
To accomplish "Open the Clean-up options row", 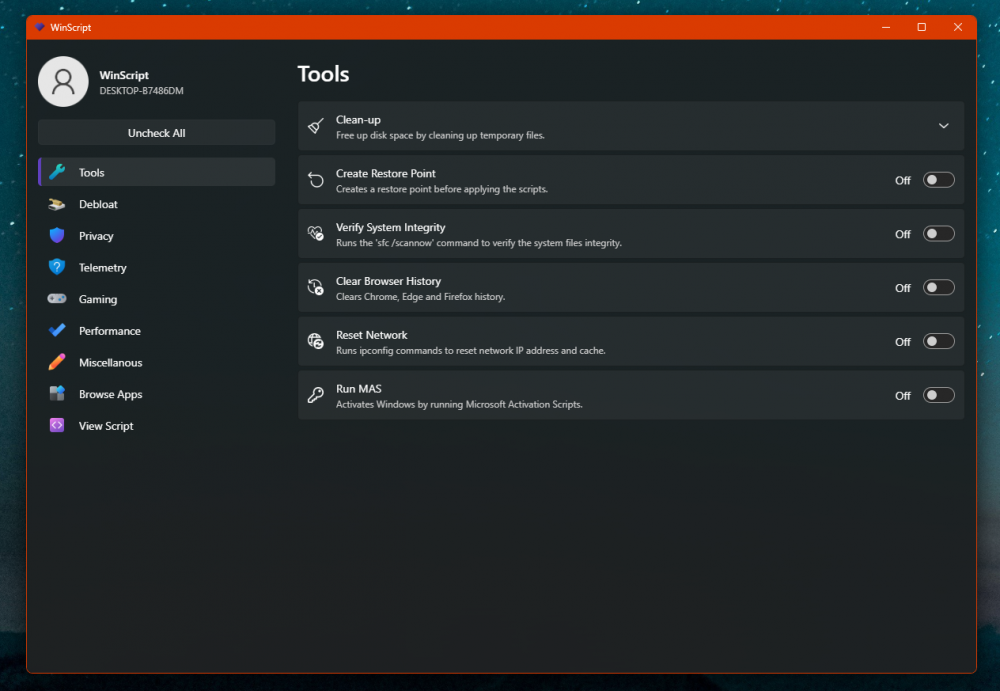I will (x=600, y=126).
